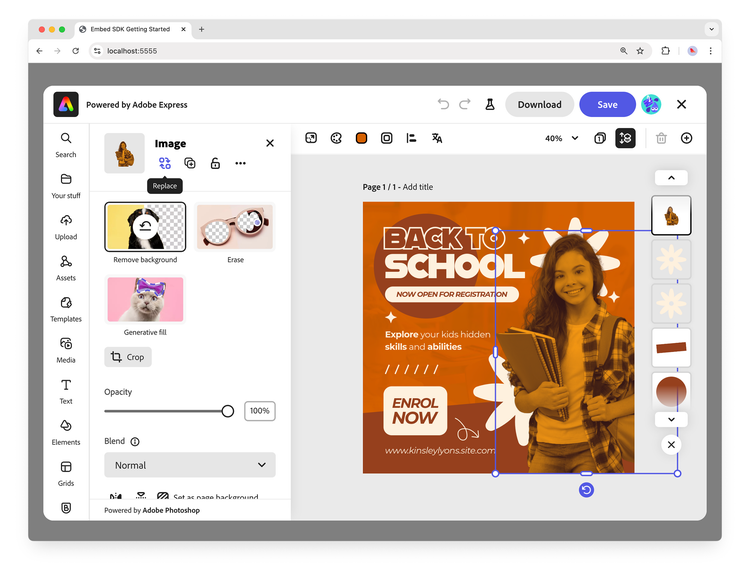
Task: Select the brown rectangle layer thumbnail
Action: [671, 347]
